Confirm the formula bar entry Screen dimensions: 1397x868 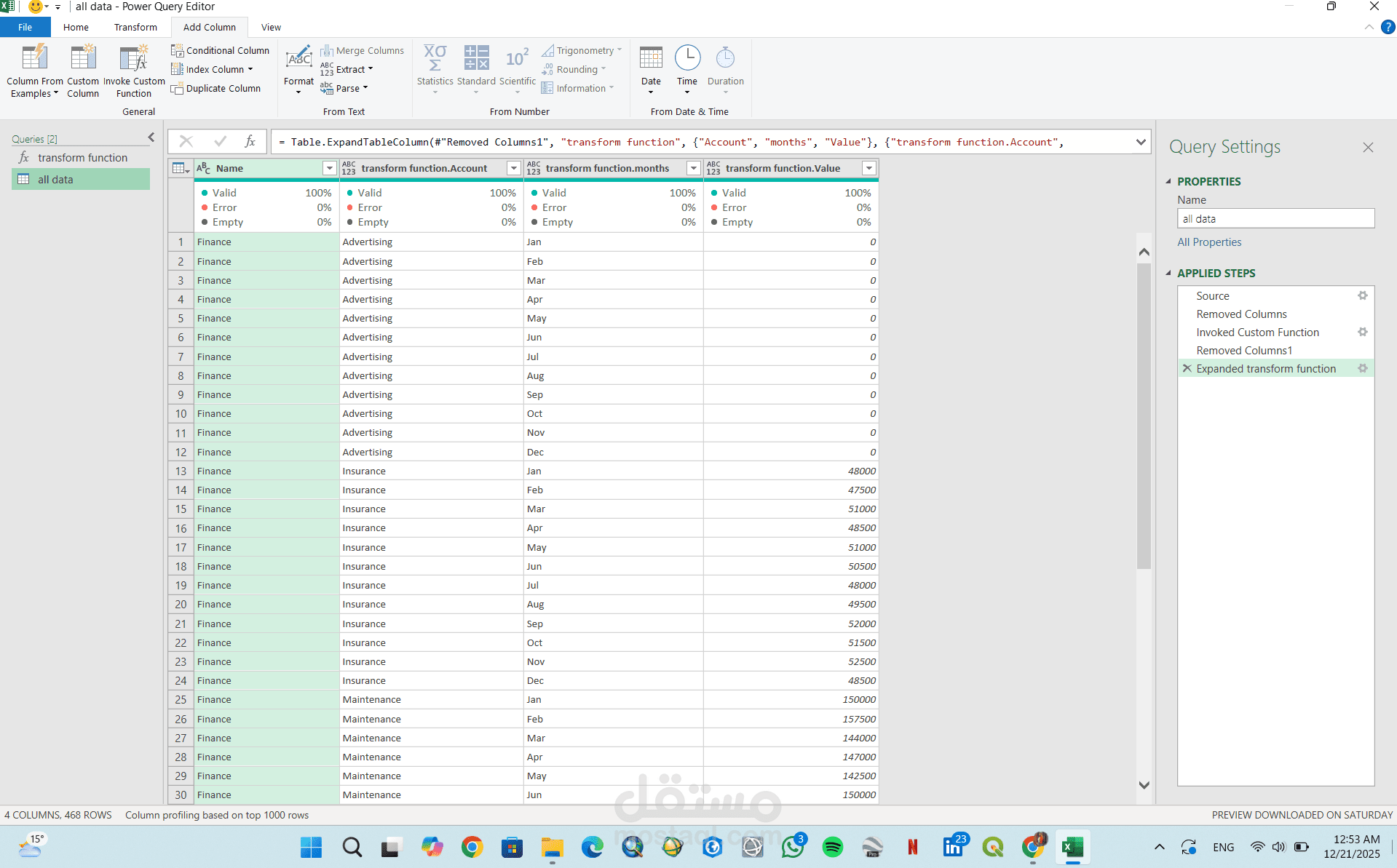click(x=220, y=141)
